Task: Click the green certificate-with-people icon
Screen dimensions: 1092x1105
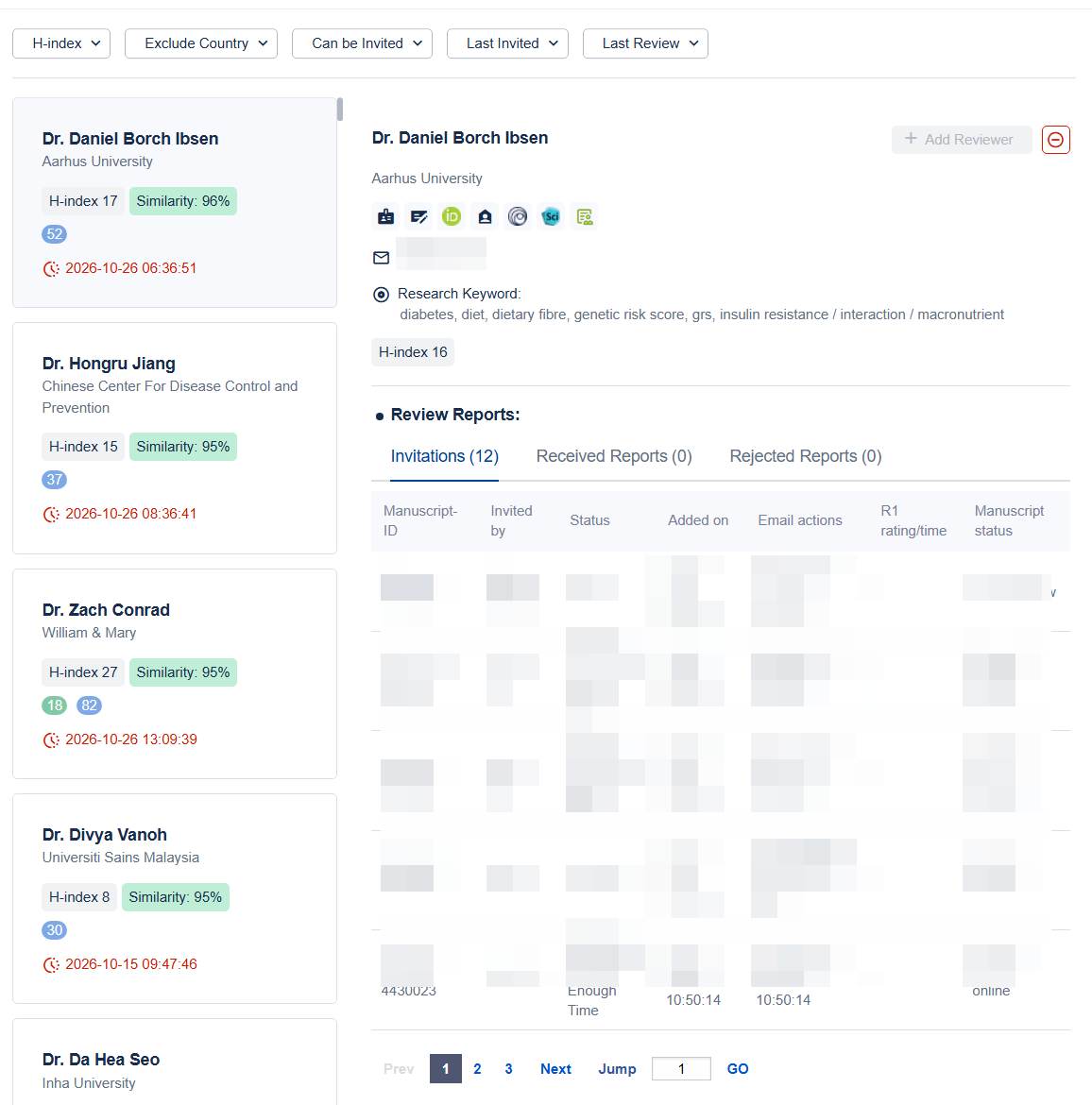Action: [x=585, y=216]
